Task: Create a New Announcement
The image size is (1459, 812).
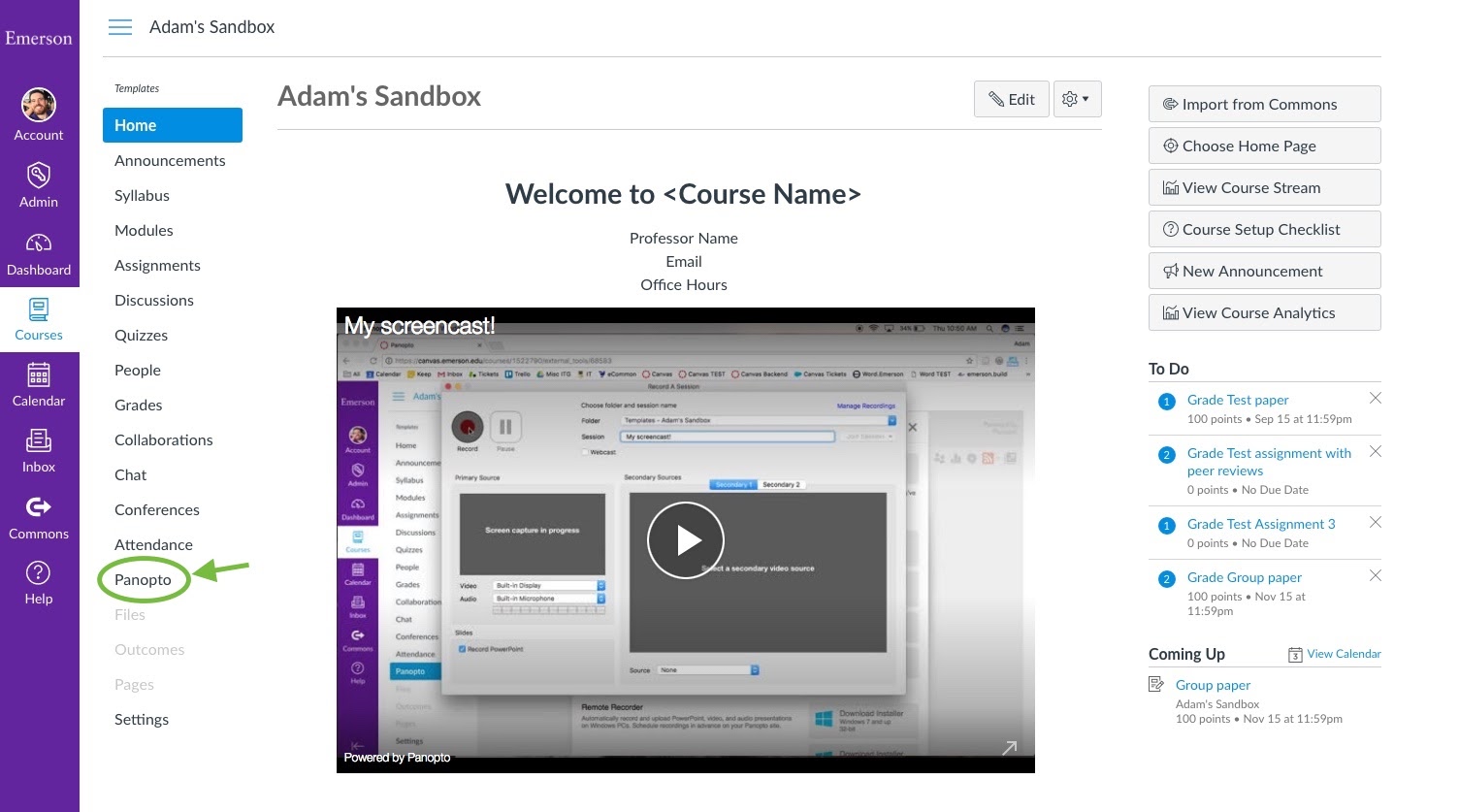Action: [x=1265, y=271]
